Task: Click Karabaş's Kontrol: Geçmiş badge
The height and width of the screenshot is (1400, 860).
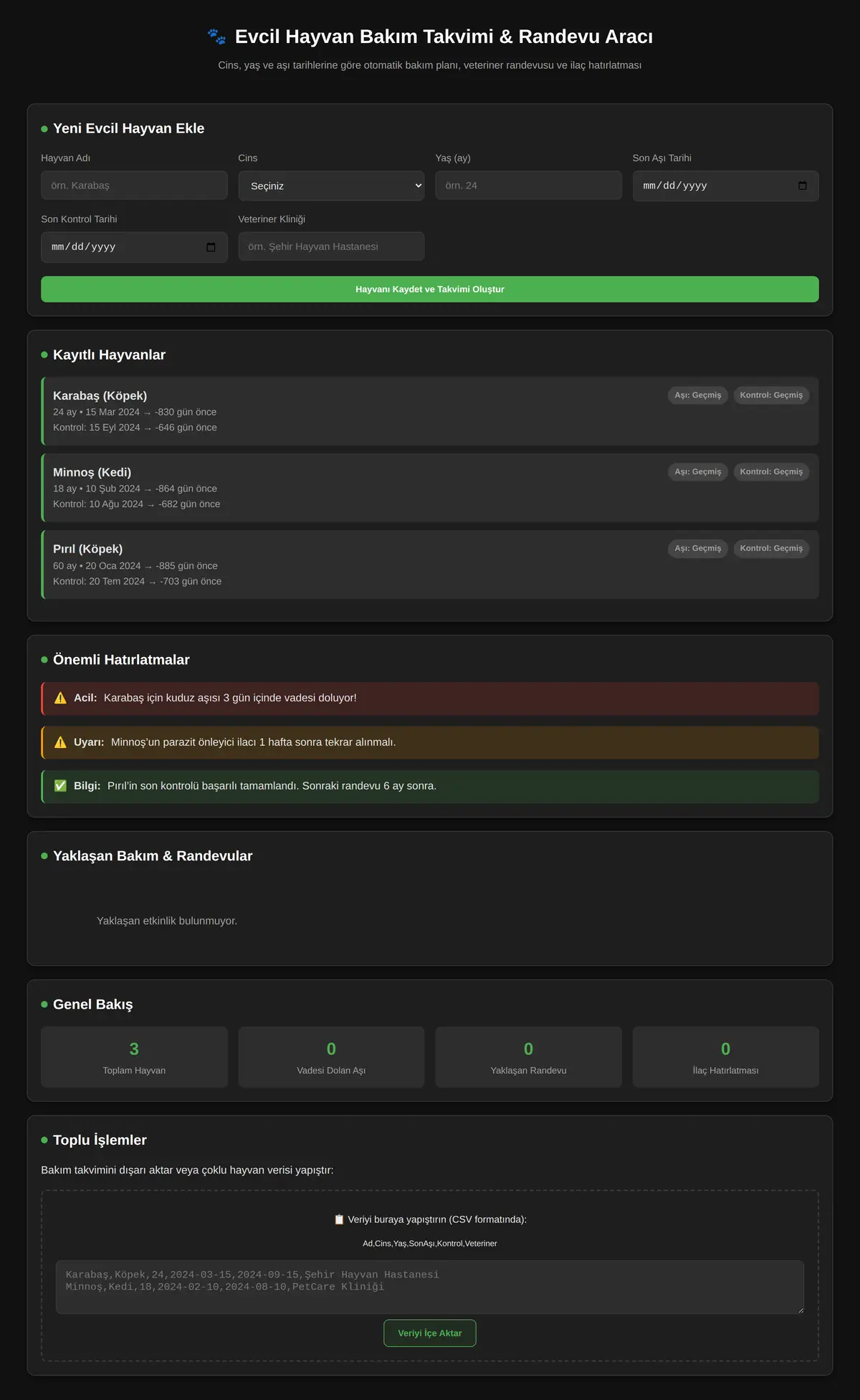Action: [x=771, y=395]
